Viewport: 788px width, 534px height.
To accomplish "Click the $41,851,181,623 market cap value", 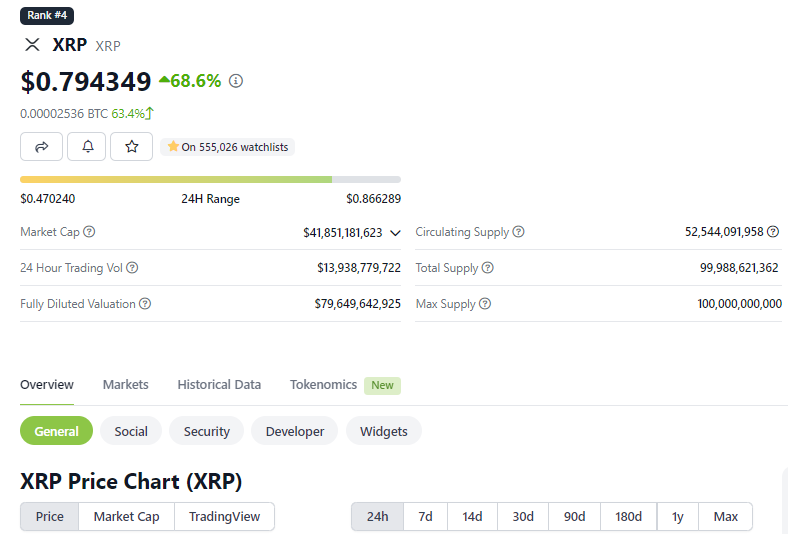I will [343, 233].
